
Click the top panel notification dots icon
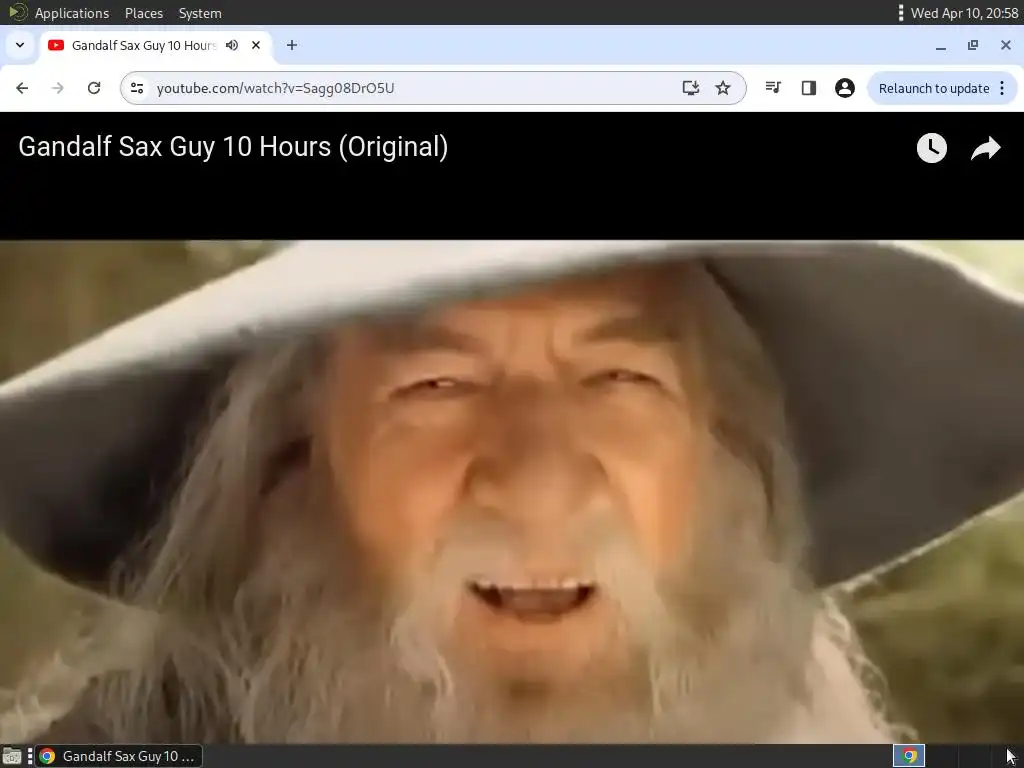coord(901,13)
